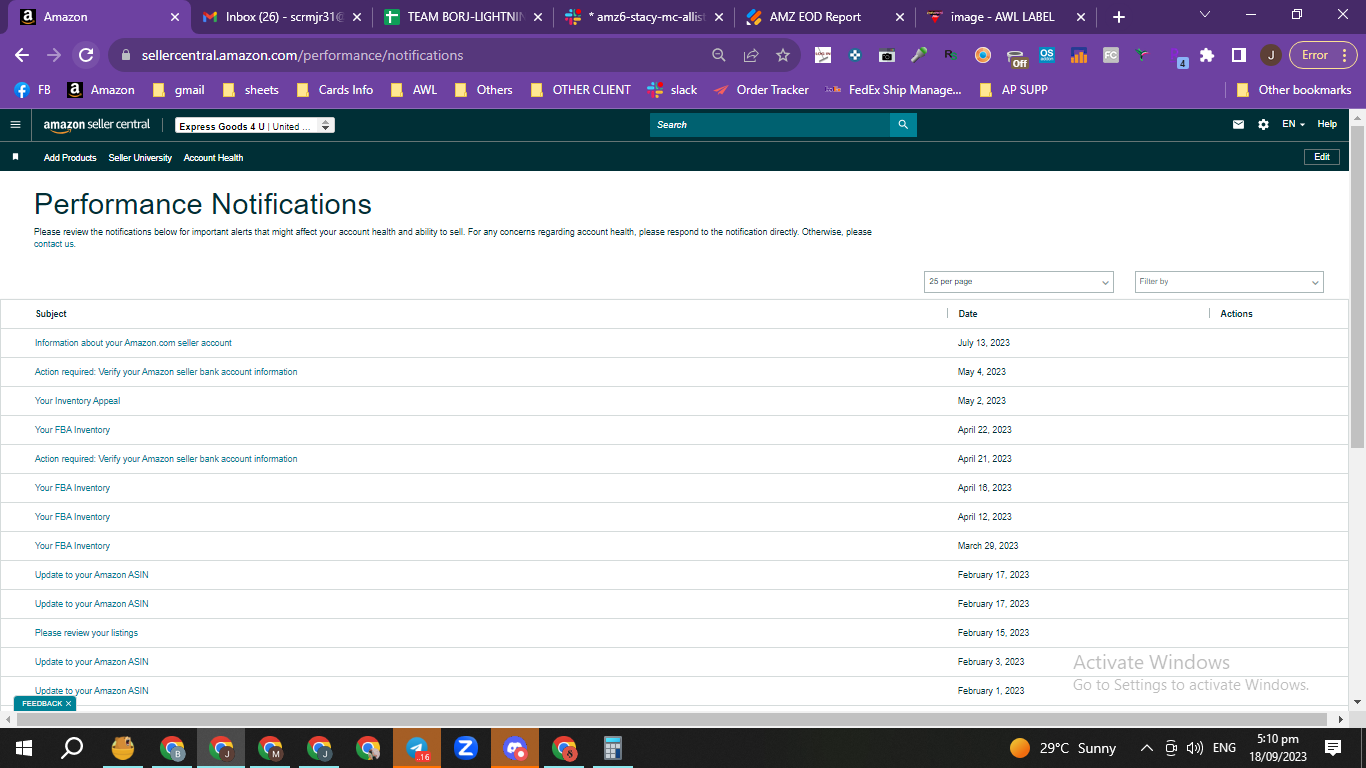
Task: Click the zoom magnifier icon in address bar
Action: coord(719,56)
